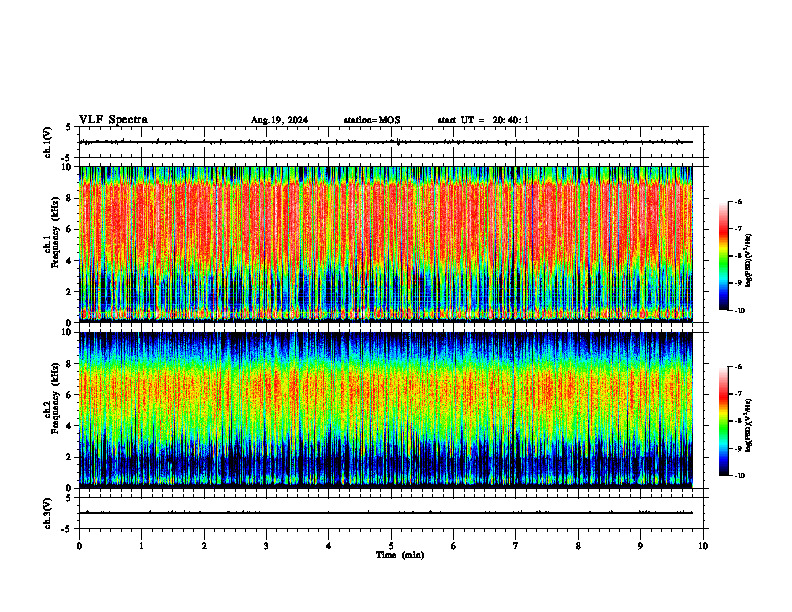The width and height of the screenshot is (792, 612).
Task: Click the "7" minute tick label
Action: point(516,546)
